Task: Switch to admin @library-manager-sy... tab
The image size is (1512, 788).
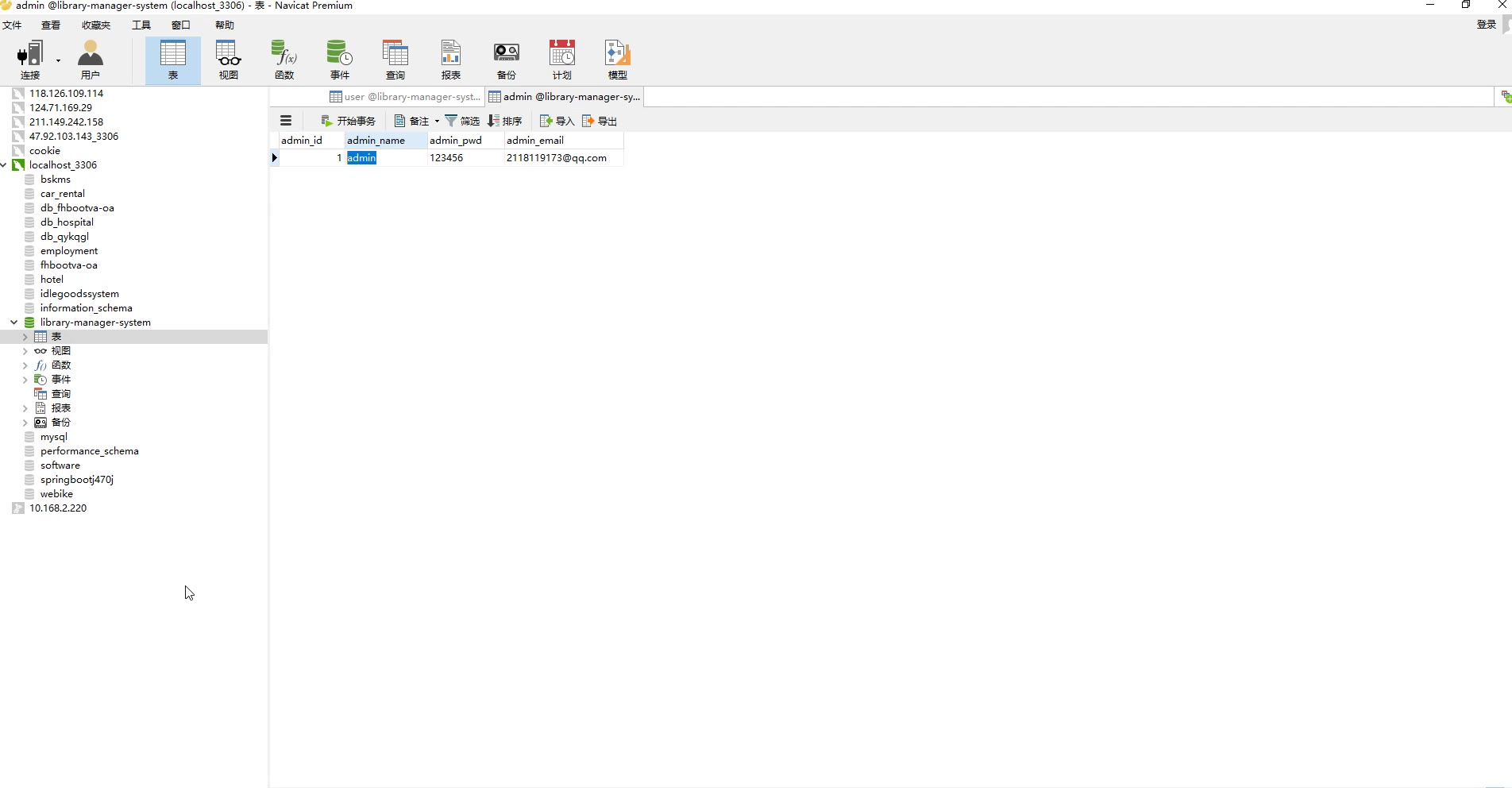Action: tap(565, 97)
